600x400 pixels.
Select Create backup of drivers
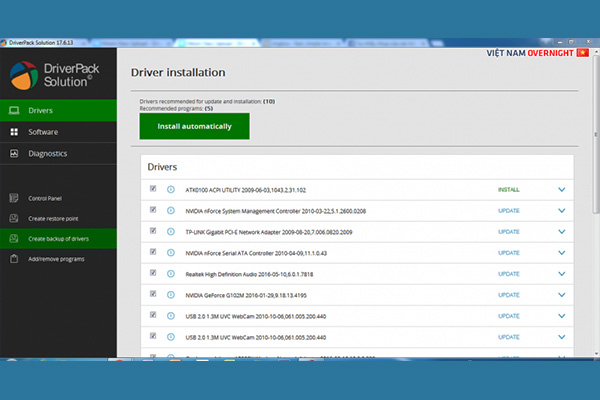tap(58, 238)
